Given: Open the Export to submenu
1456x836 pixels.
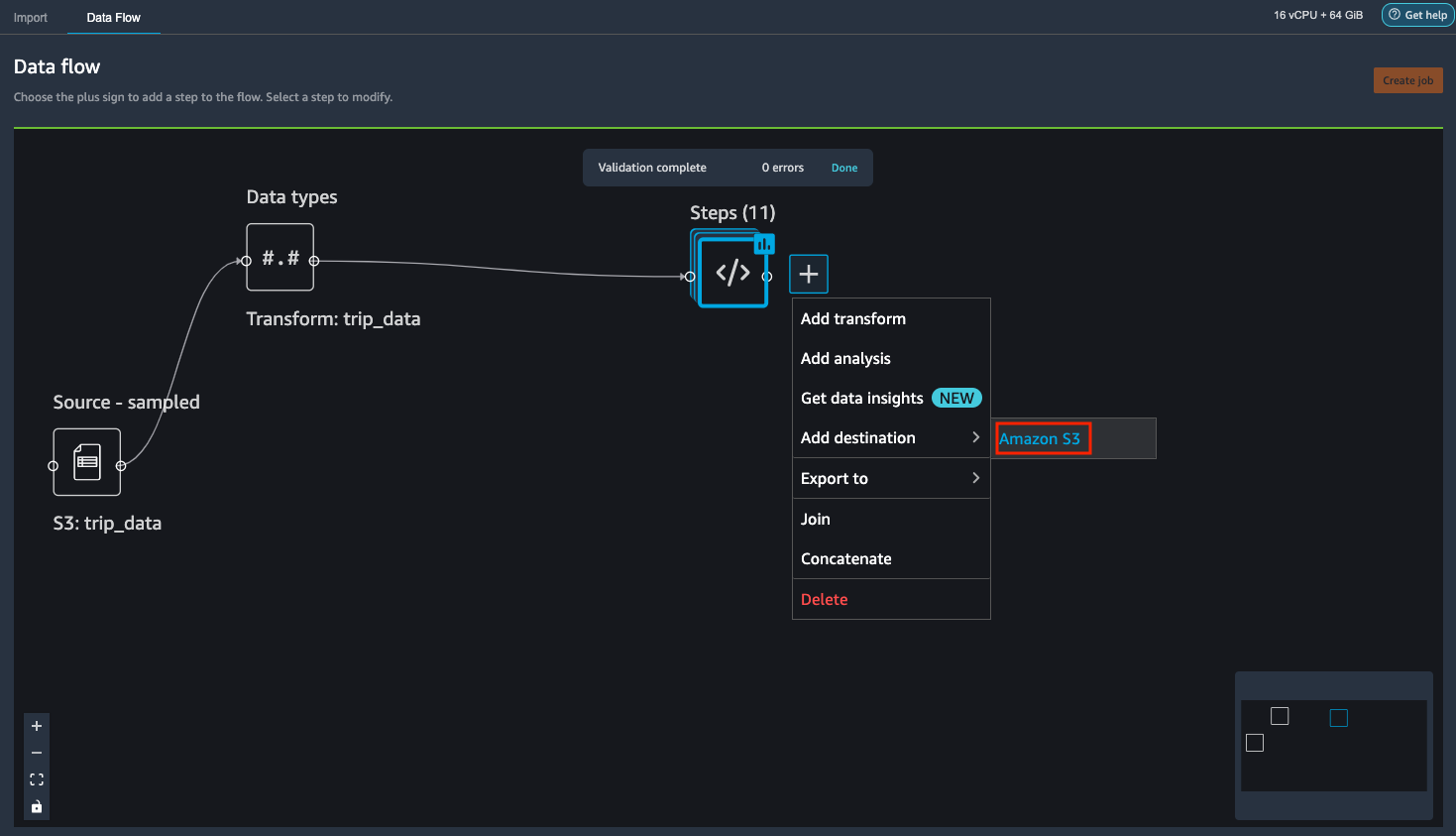Looking at the screenshot, I should [x=891, y=478].
